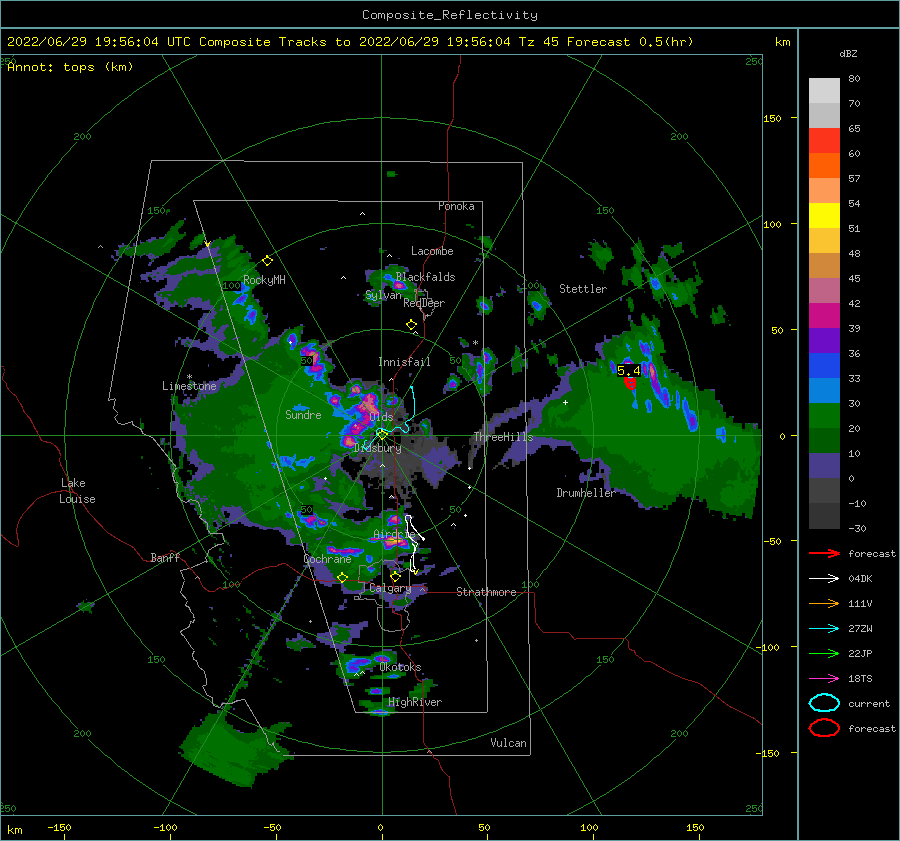Click the Ponoka city label

tap(456, 206)
